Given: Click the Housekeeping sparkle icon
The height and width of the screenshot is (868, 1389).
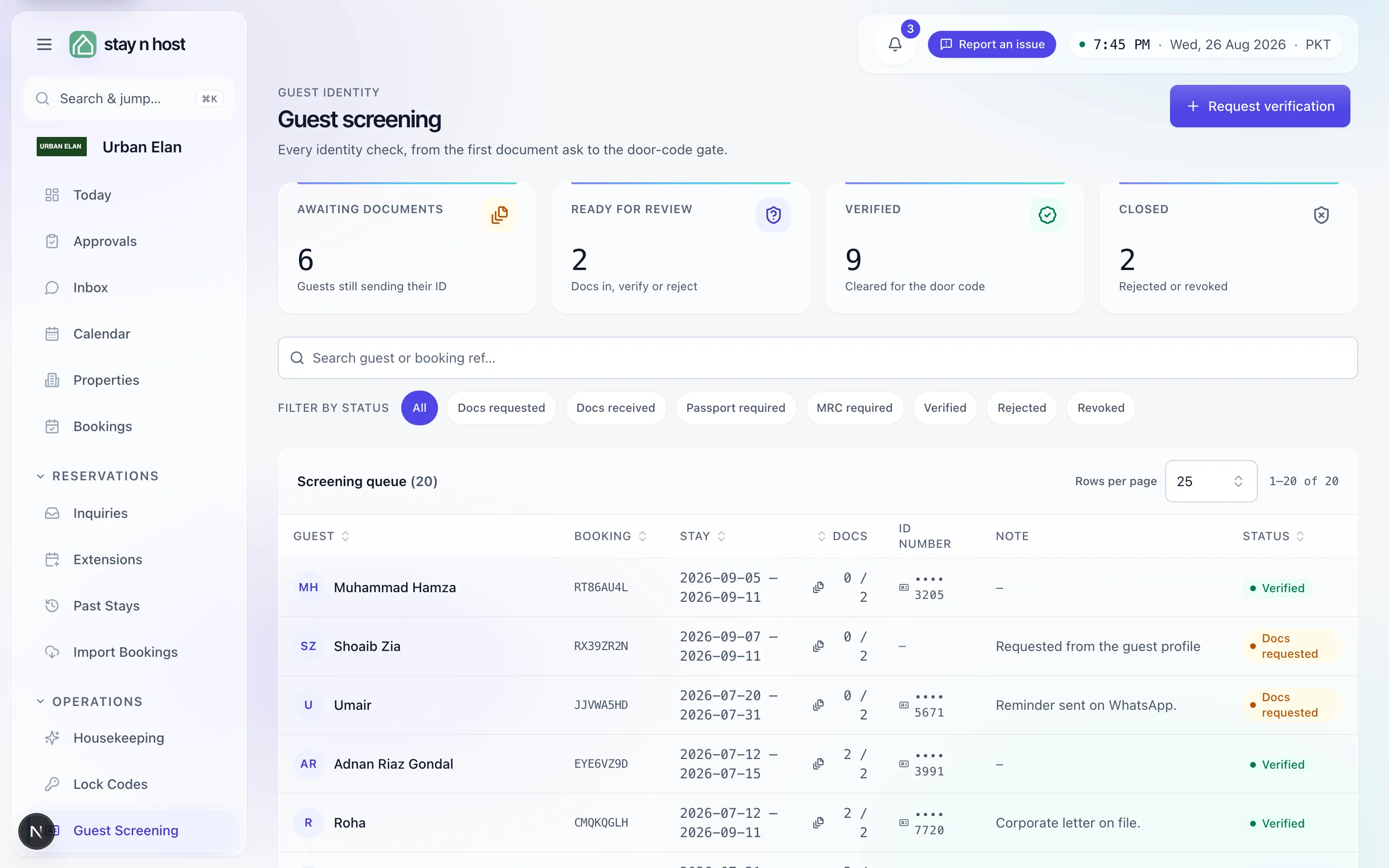Looking at the screenshot, I should pos(52,738).
